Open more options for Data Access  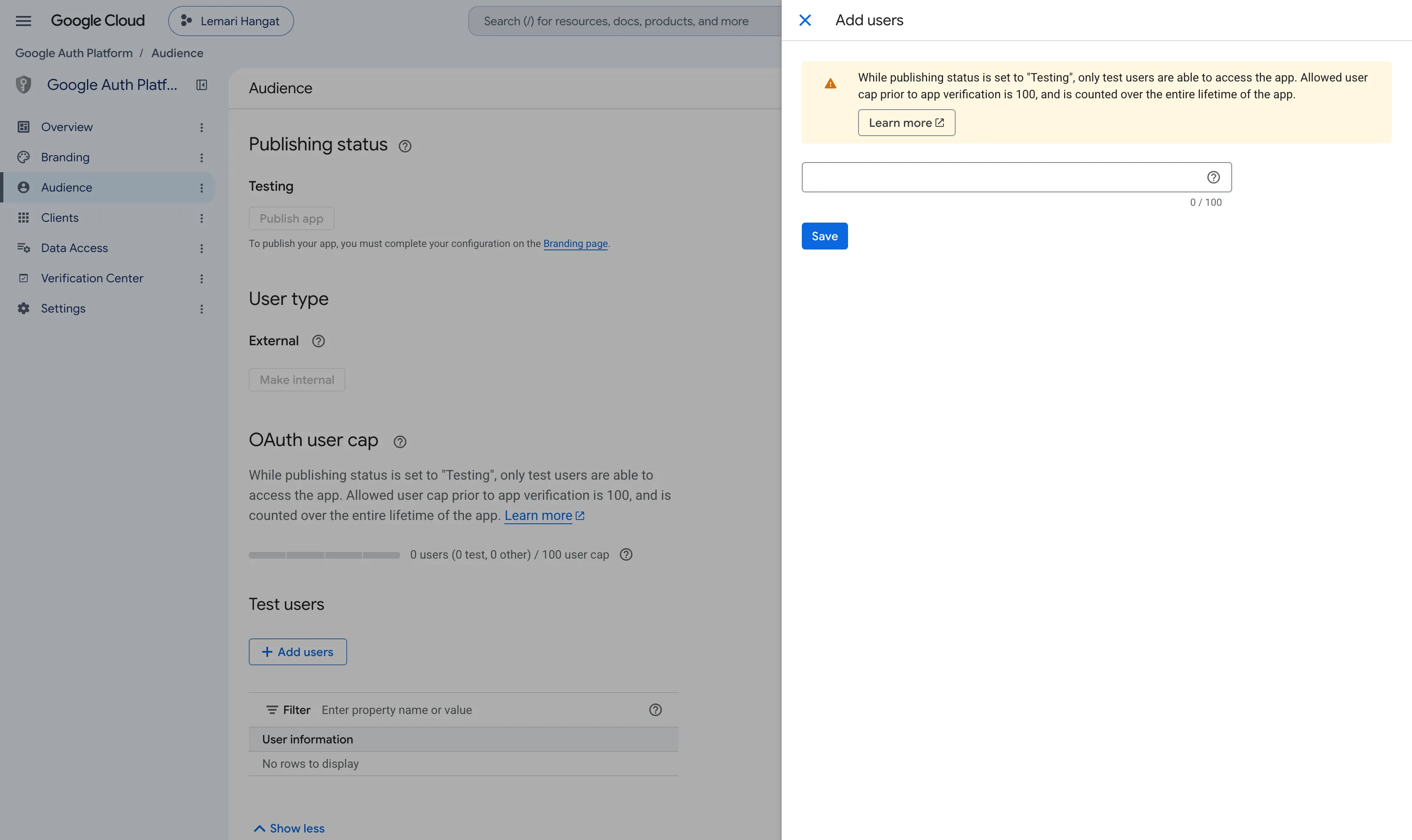click(x=201, y=249)
